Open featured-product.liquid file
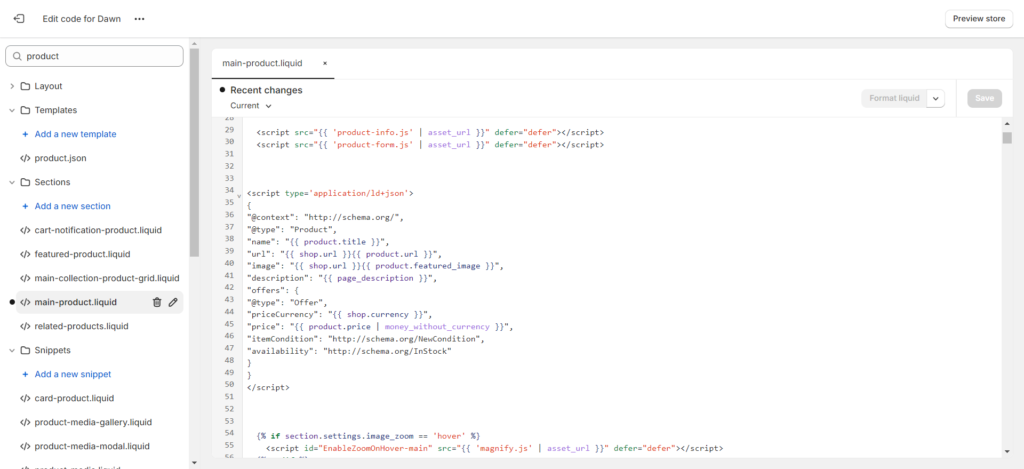Viewport: 1024px width, 469px height. coord(82,254)
